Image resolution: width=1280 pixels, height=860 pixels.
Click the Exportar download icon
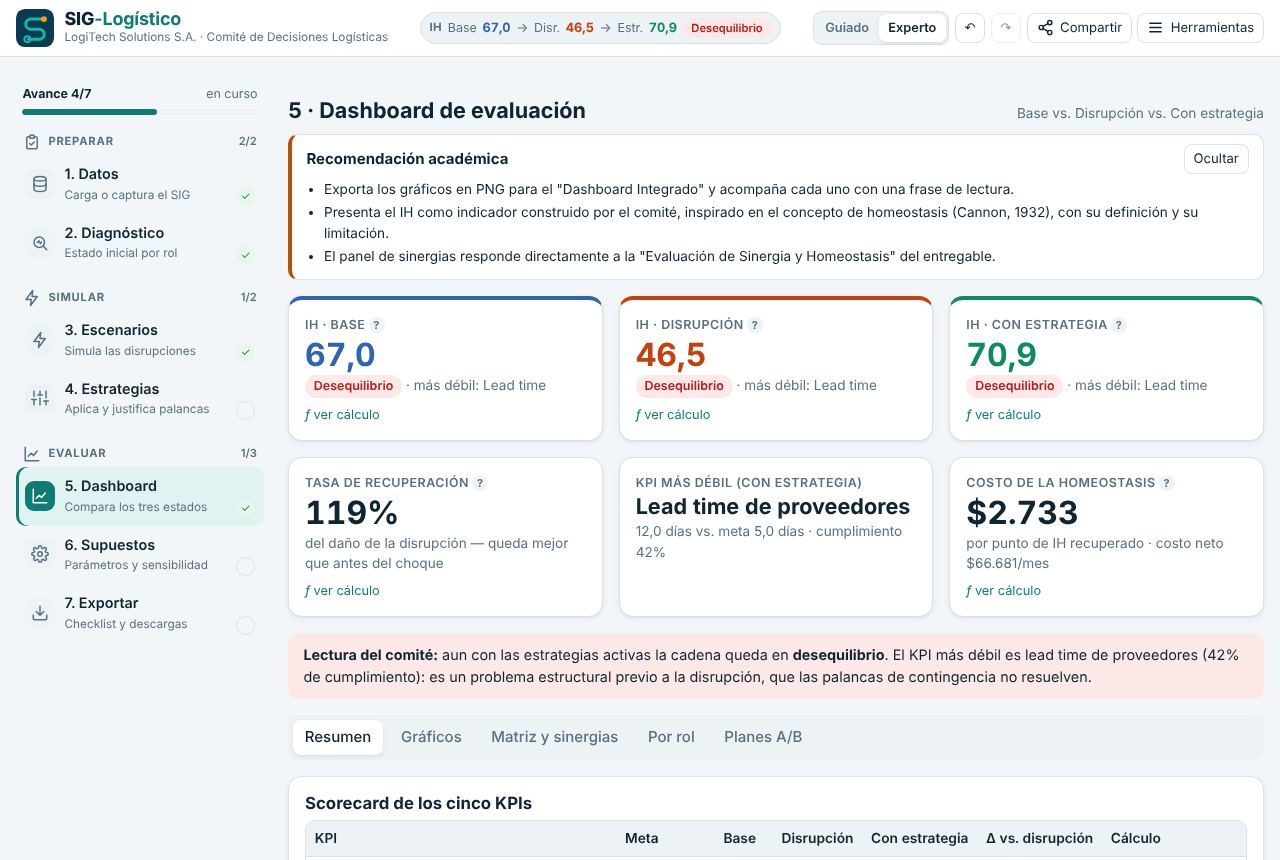tap(40, 613)
